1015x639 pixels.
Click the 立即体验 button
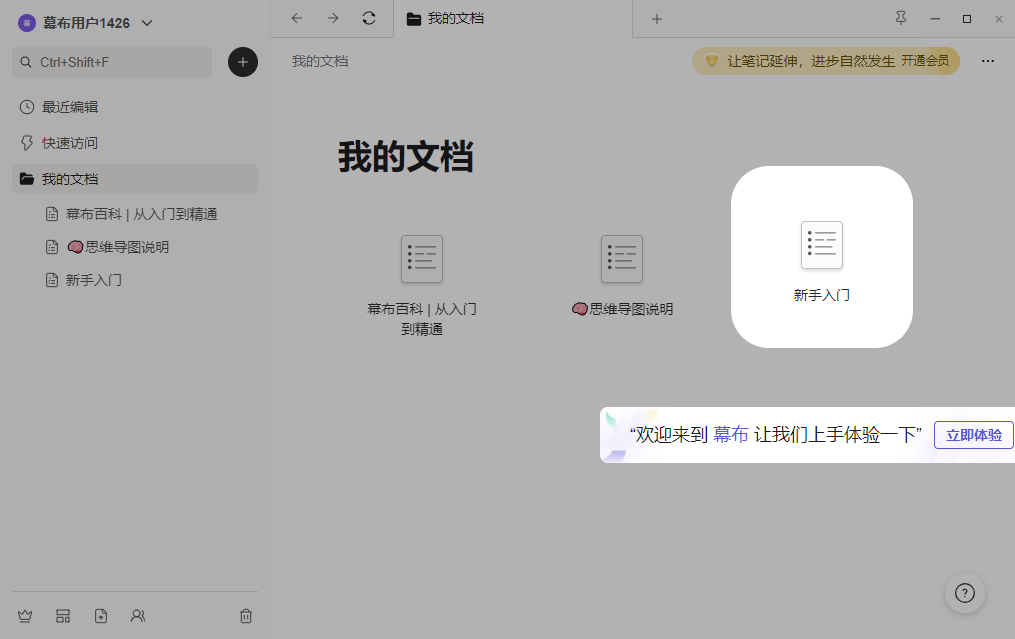(974, 435)
